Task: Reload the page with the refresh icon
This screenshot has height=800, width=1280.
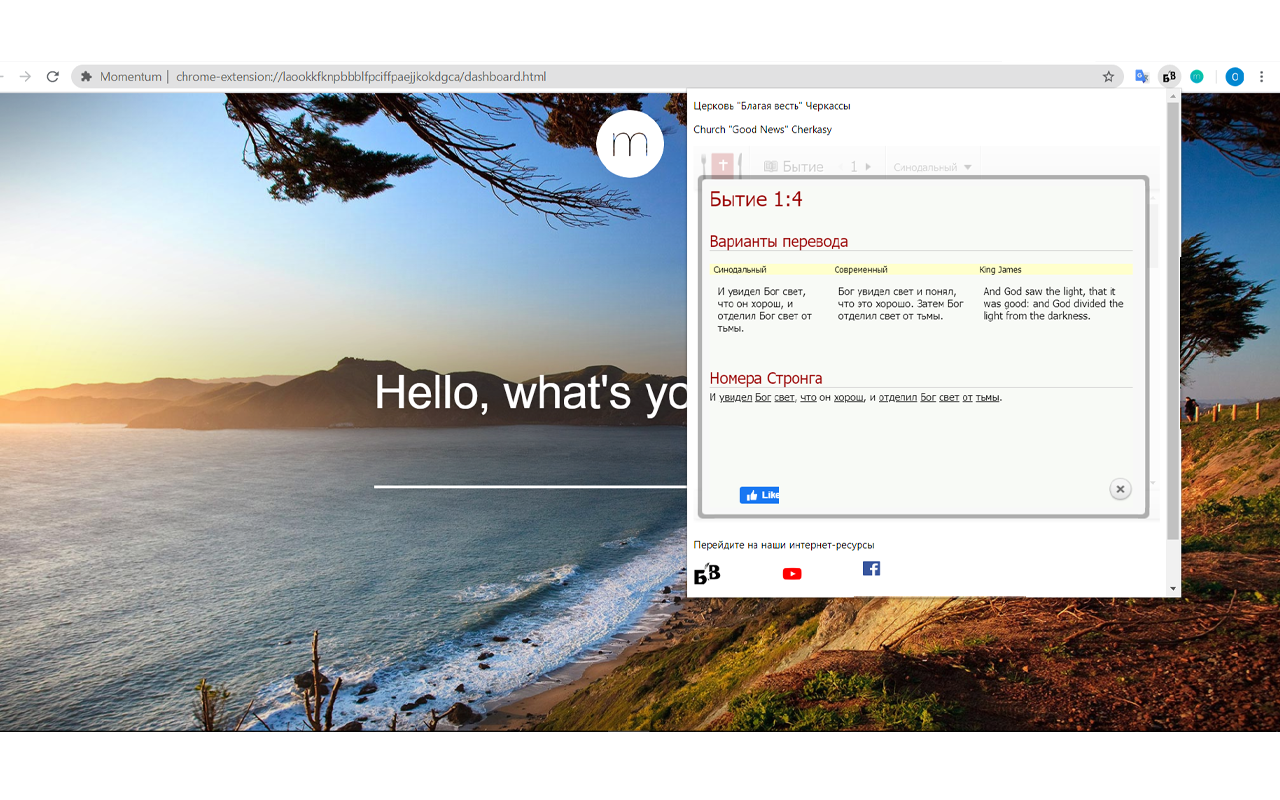Action: (x=53, y=76)
